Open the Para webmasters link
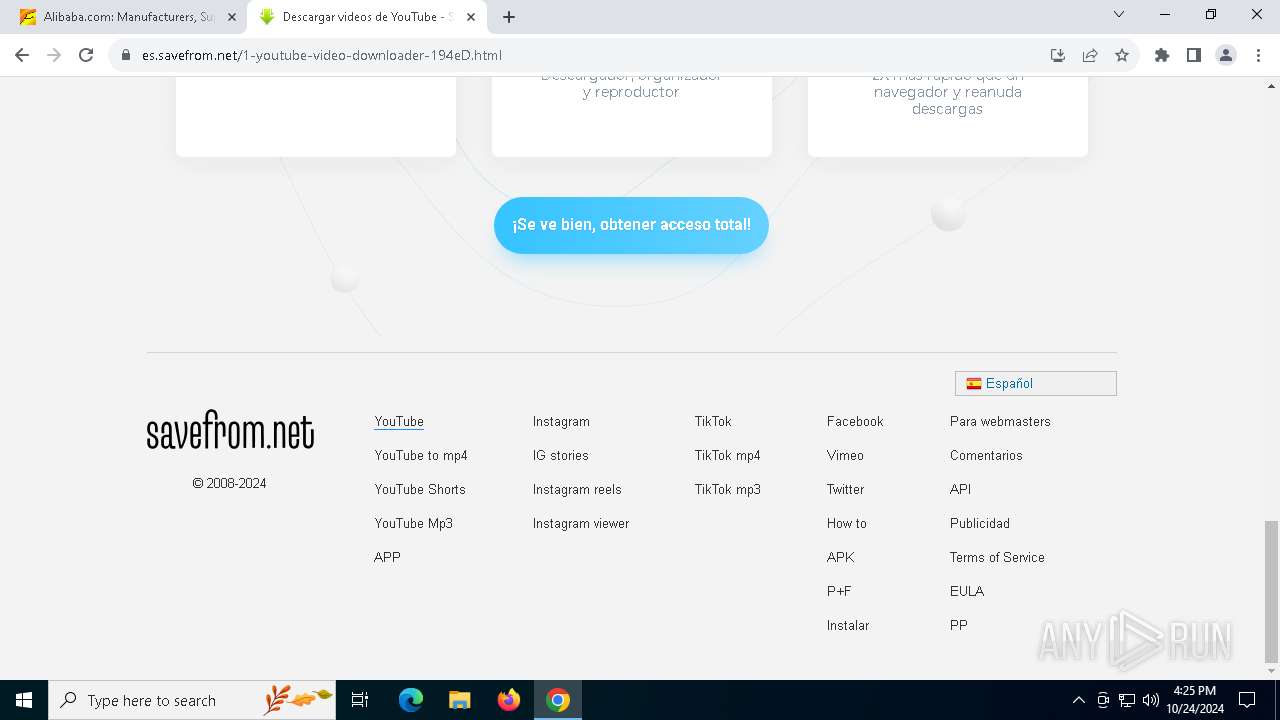The width and height of the screenshot is (1280, 720). [x=1000, y=422]
